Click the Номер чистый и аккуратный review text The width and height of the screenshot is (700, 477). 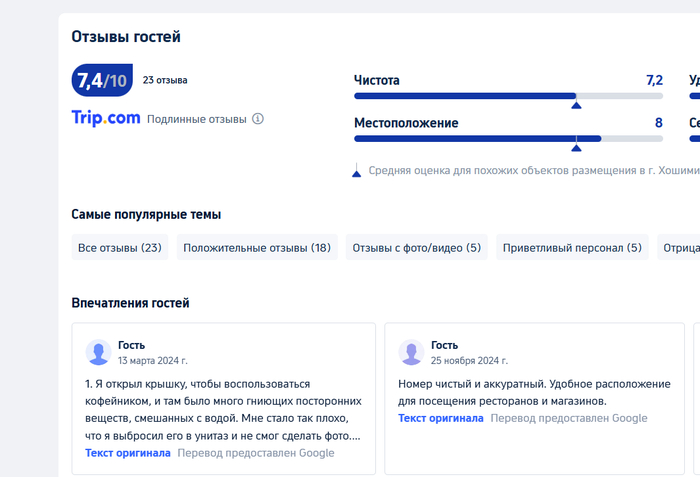pos(534,392)
